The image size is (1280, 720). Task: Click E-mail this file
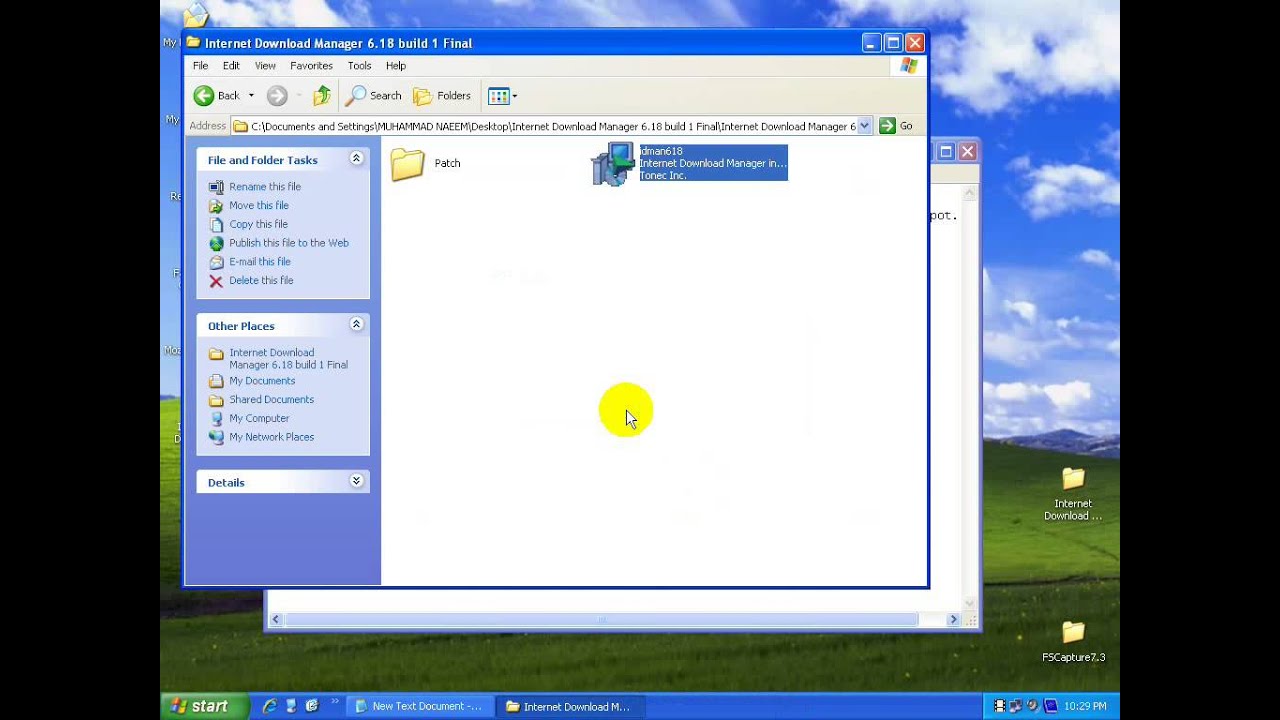(260, 262)
